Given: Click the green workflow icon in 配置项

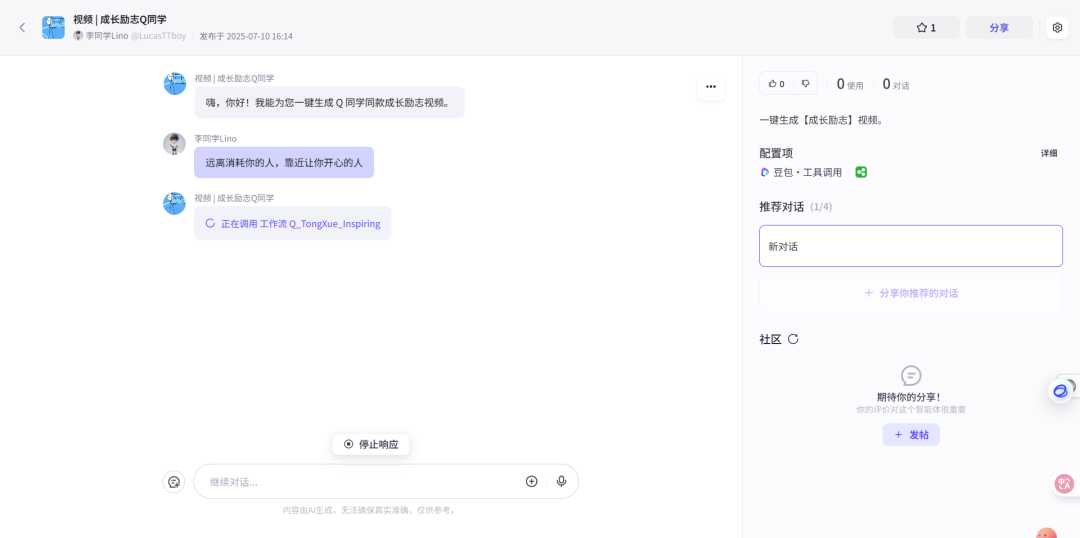Looking at the screenshot, I should [861, 172].
